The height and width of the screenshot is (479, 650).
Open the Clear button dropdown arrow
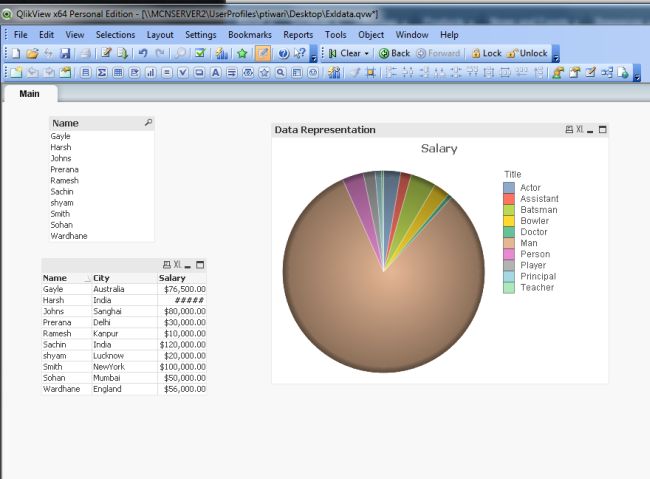click(366, 53)
